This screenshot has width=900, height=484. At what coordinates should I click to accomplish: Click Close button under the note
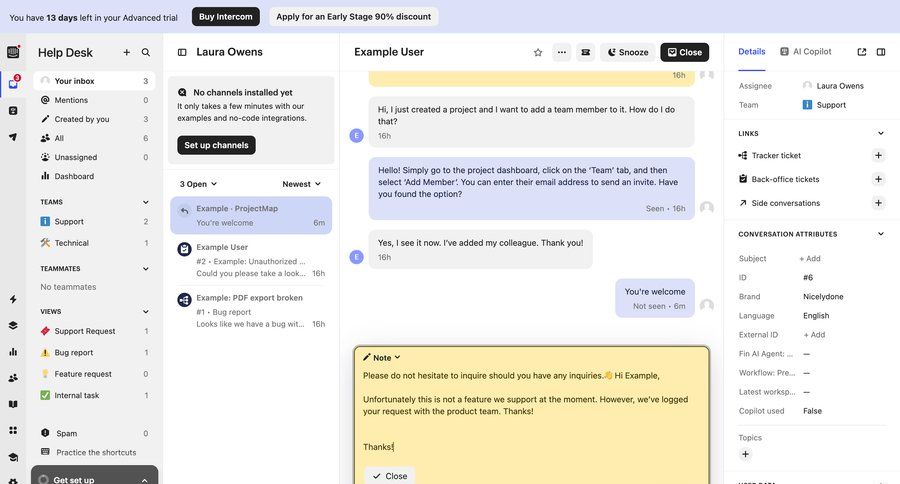pos(390,476)
